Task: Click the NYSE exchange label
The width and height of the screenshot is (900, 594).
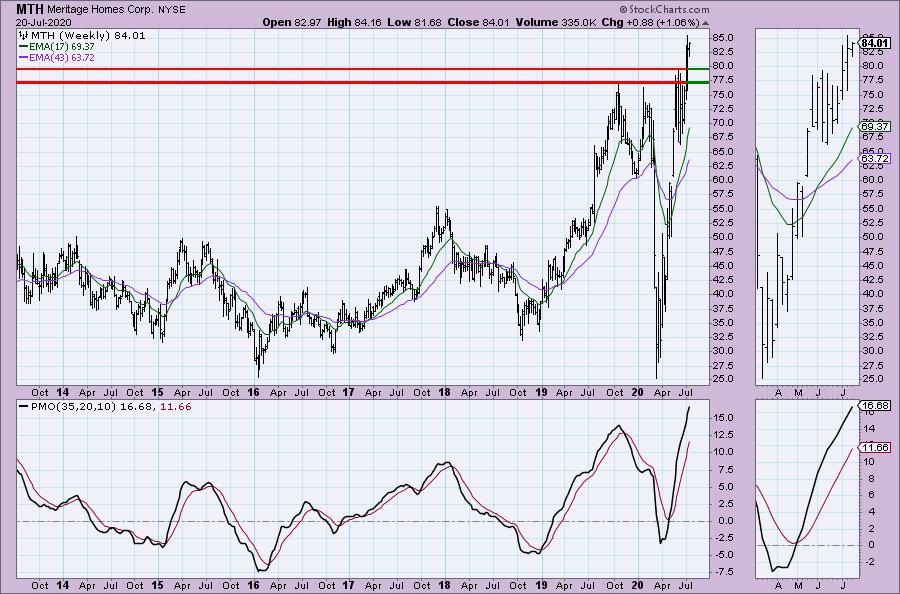Action: [x=172, y=10]
